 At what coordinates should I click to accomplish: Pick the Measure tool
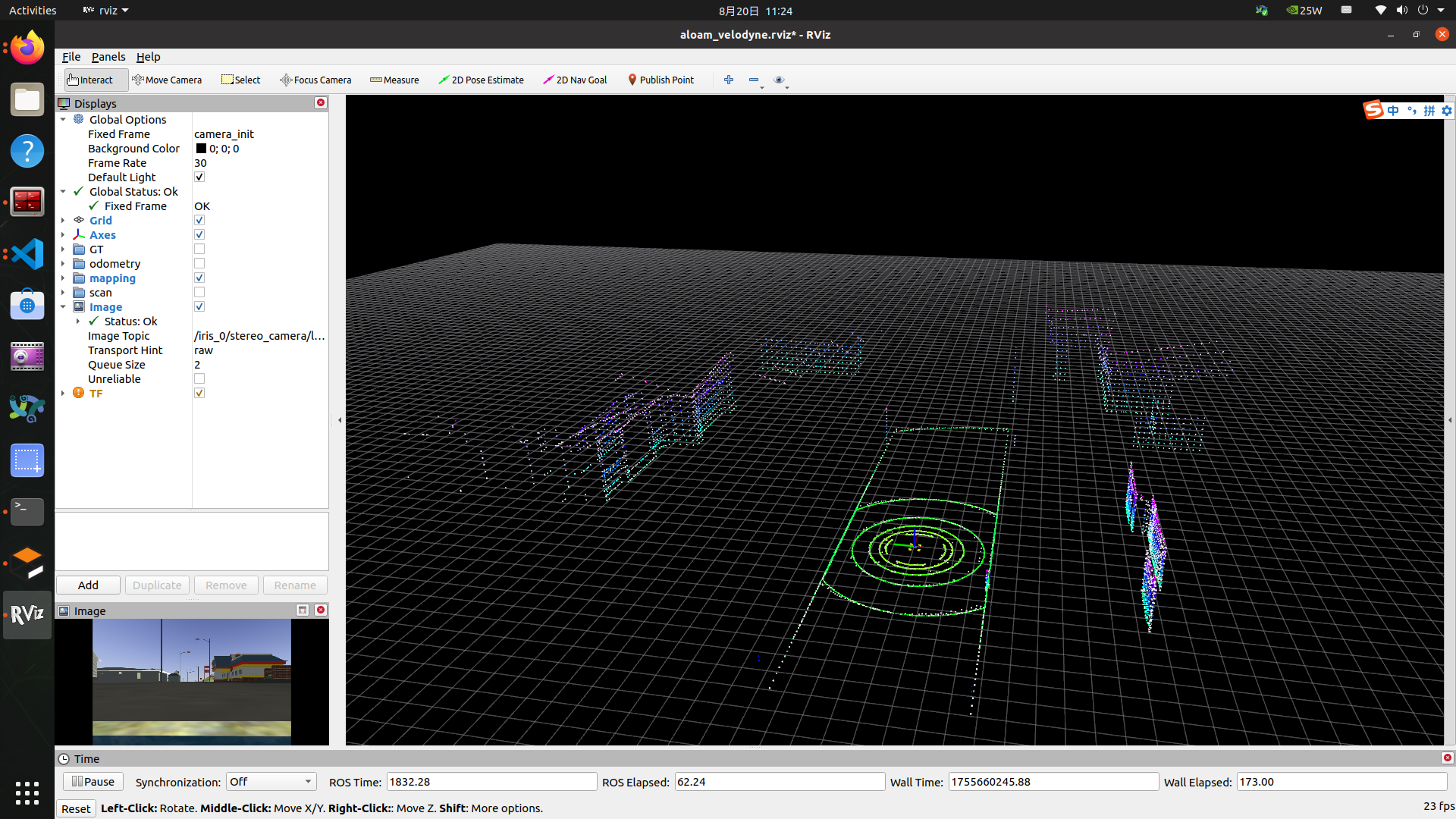[394, 80]
